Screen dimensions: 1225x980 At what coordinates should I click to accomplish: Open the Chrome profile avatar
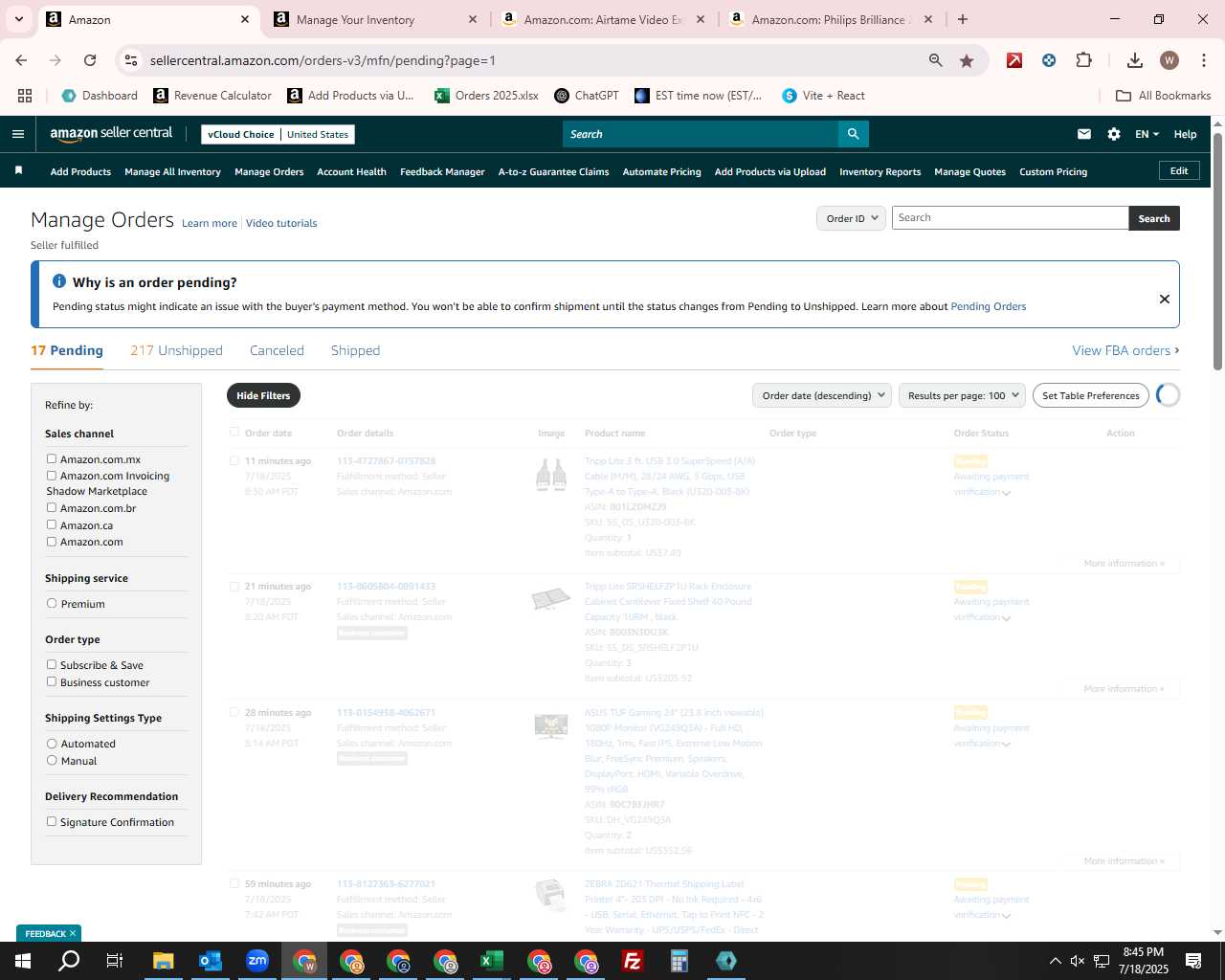[1169, 60]
